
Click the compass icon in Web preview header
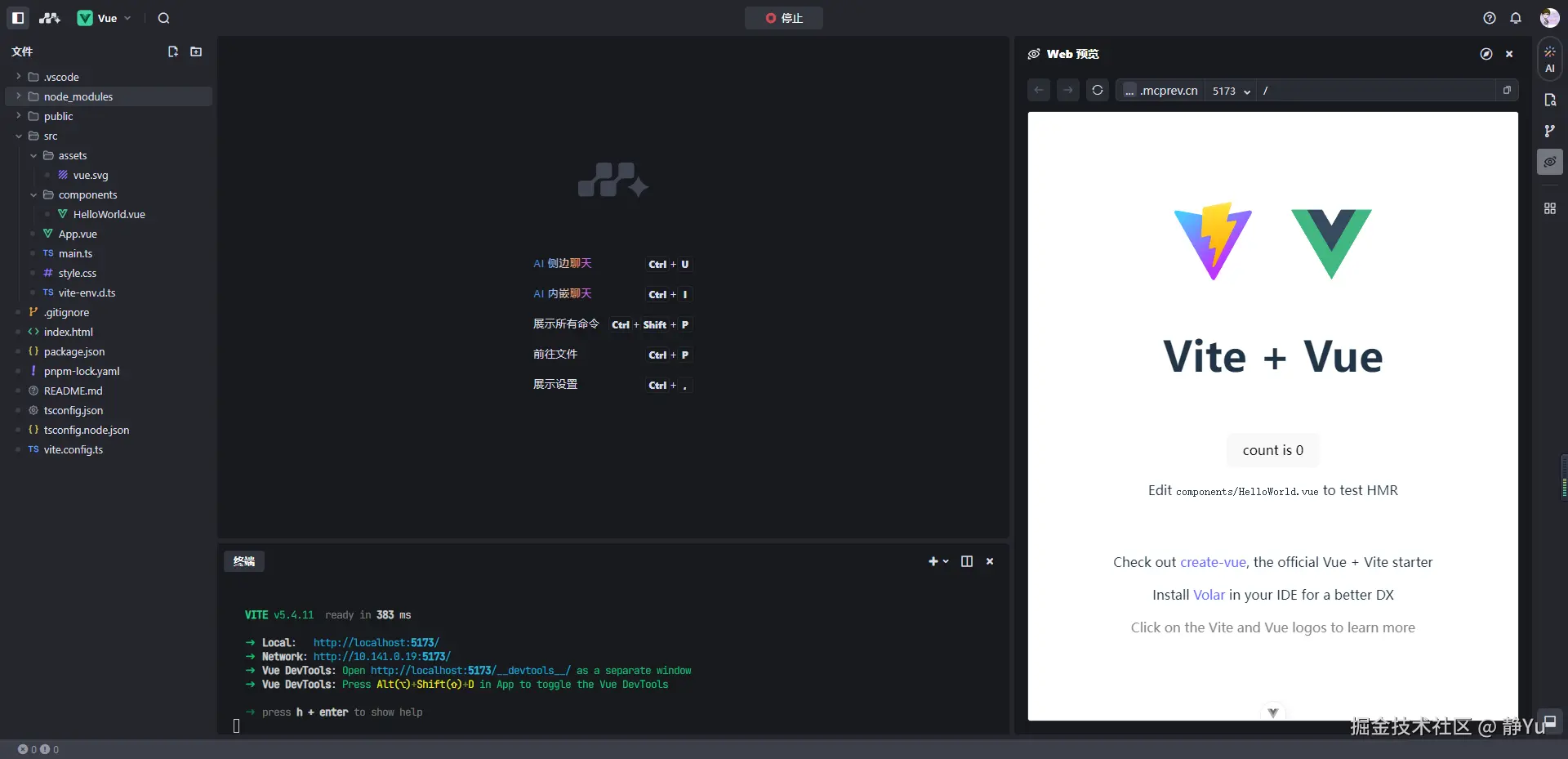1486,54
